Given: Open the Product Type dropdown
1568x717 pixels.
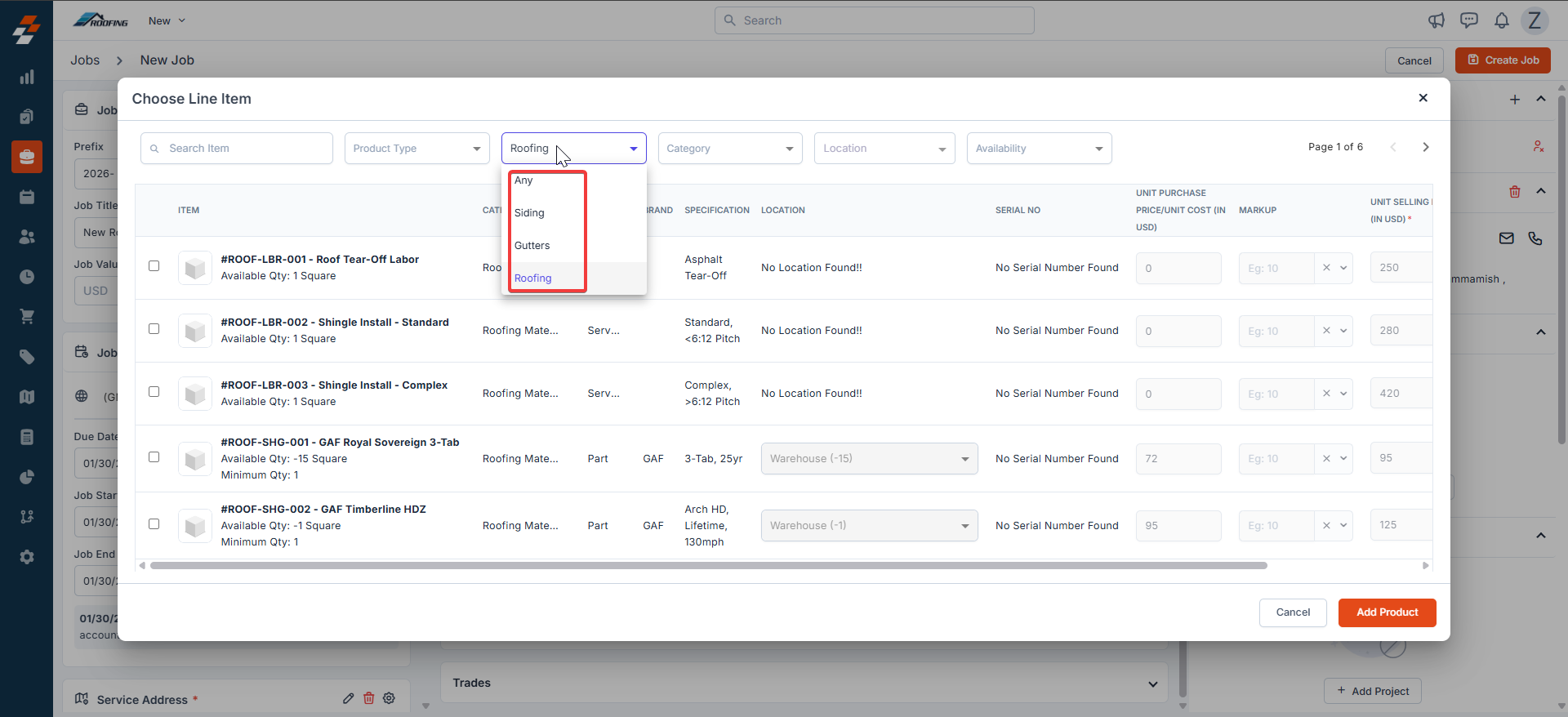Looking at the screenshot, I should [x=416, y=149].
